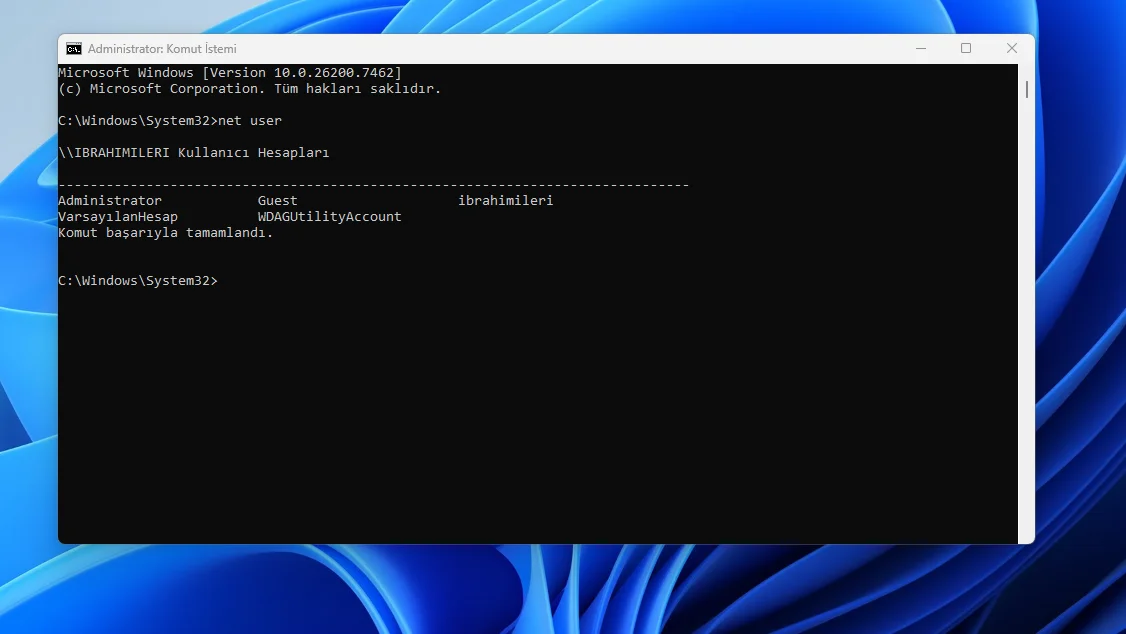Maximize the Komut İstemi window
The image size is (1126, 634).
[966, 48]
